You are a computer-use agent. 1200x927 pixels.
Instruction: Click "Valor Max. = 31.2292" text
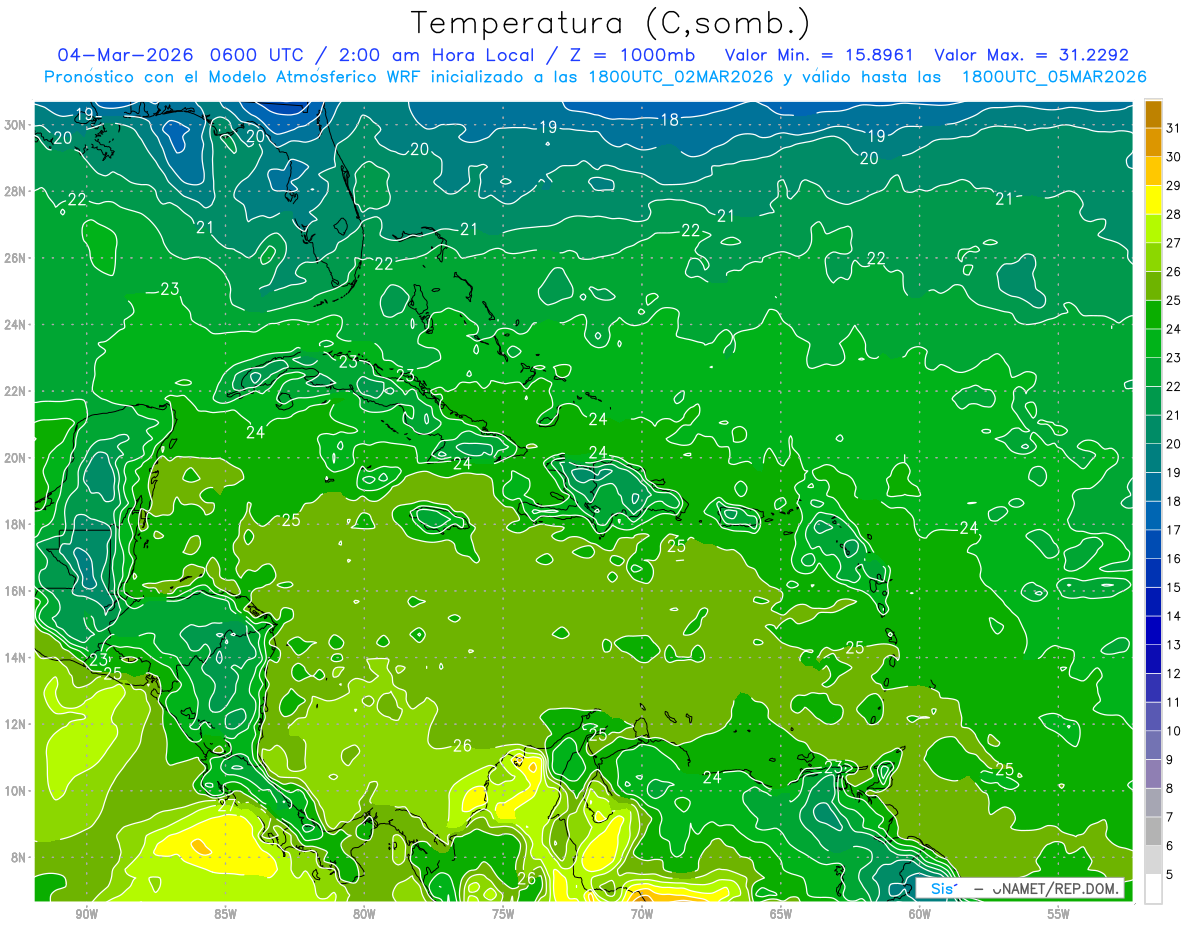(1032, 55)
